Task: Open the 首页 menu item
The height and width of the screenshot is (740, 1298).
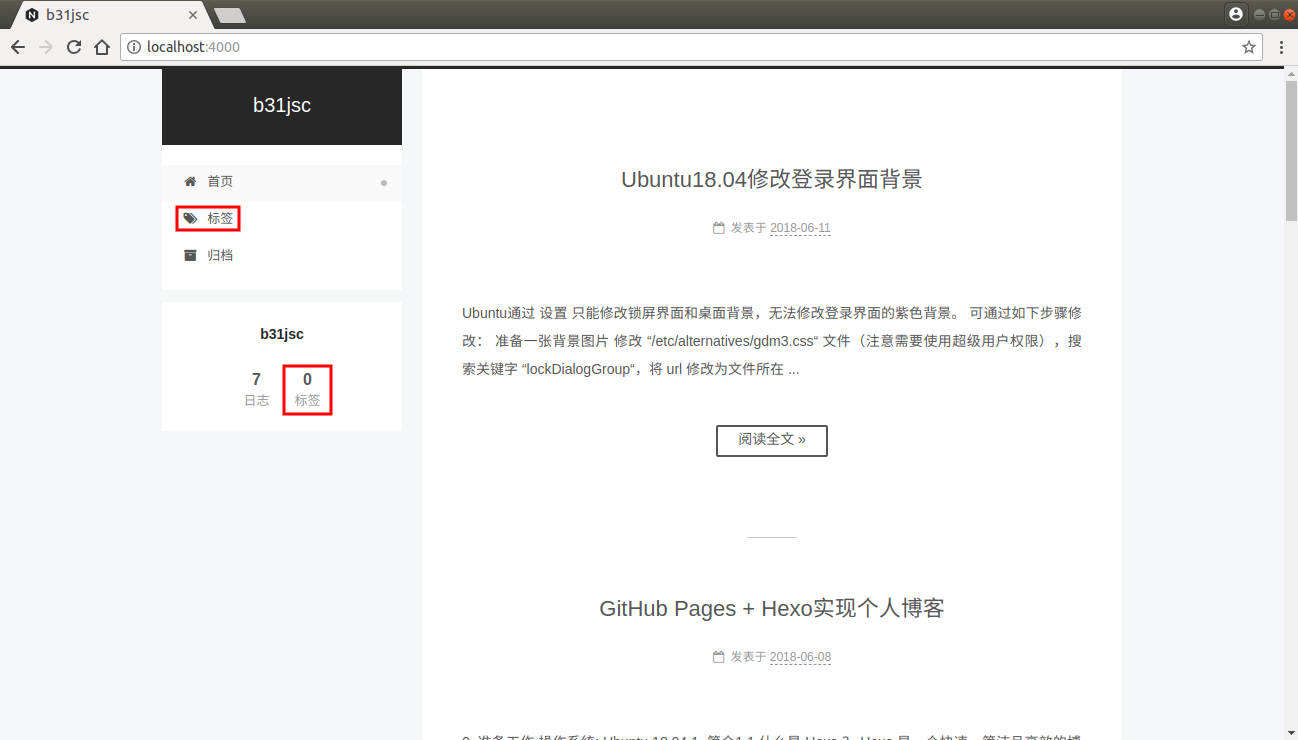Action: click(282, 182)
